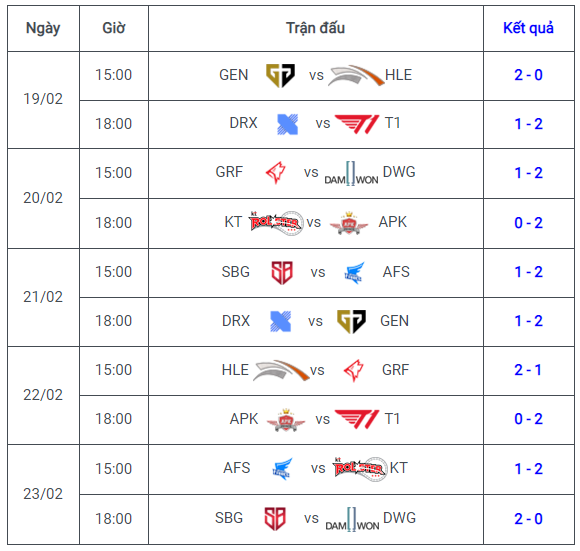Viewport: 580px width, 551px height.
Task: Click the DAMWON logo on 20/02
Action: tap(351, 173)
